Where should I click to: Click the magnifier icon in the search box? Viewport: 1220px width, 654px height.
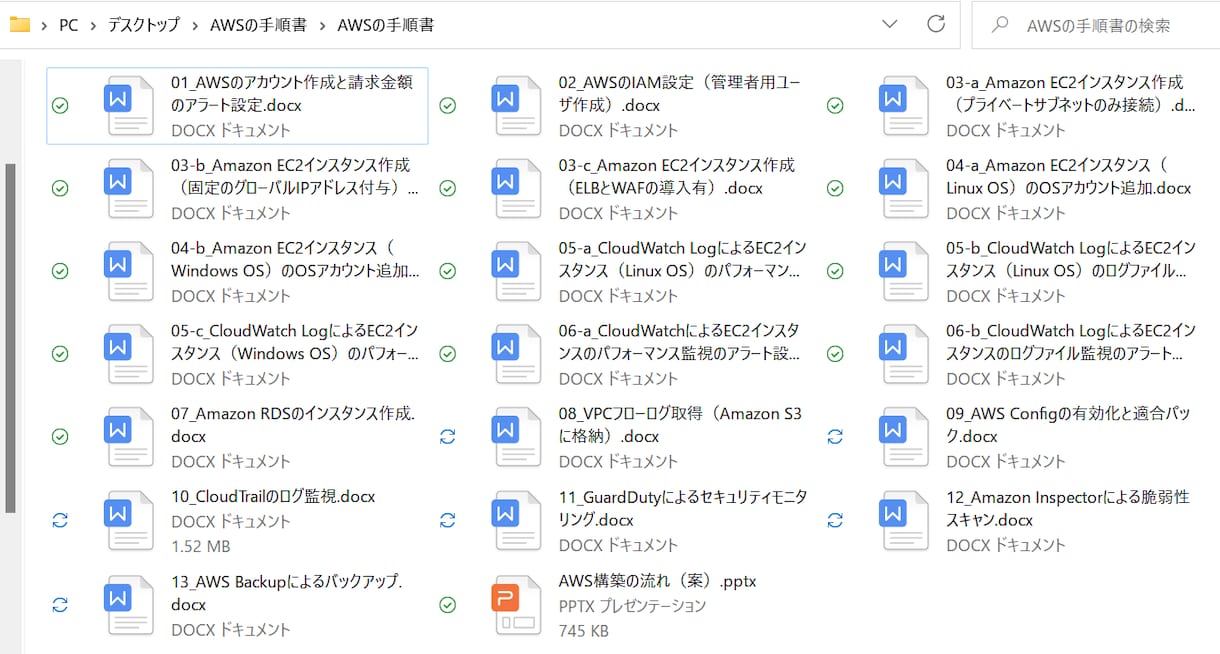point(999,25)
